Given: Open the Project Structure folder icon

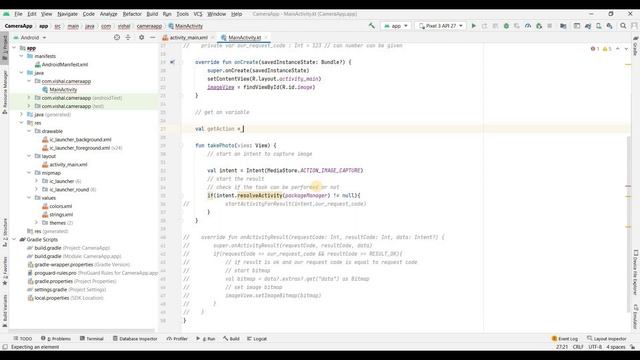Looking at the screenshot, I should 563,26.
